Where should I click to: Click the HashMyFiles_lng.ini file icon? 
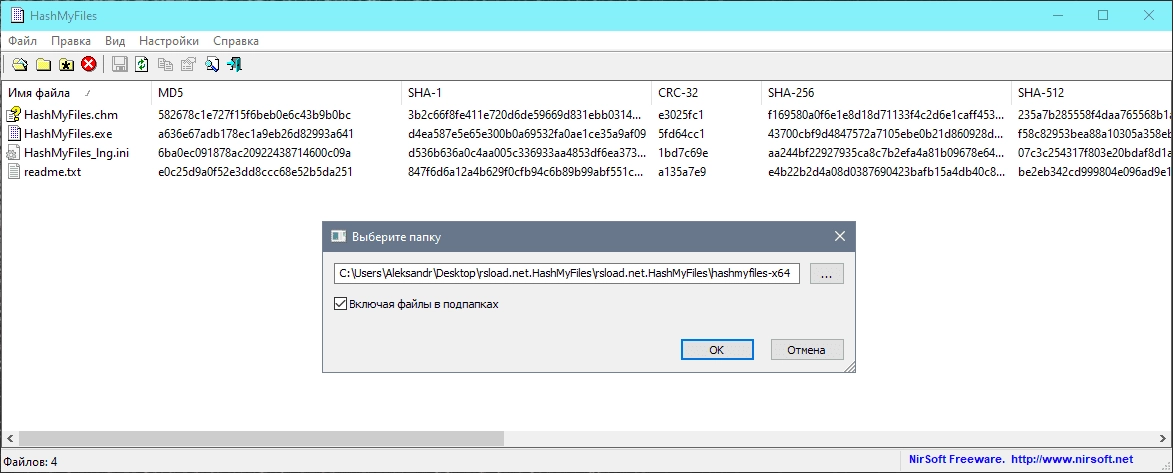(x=13, y=153)
